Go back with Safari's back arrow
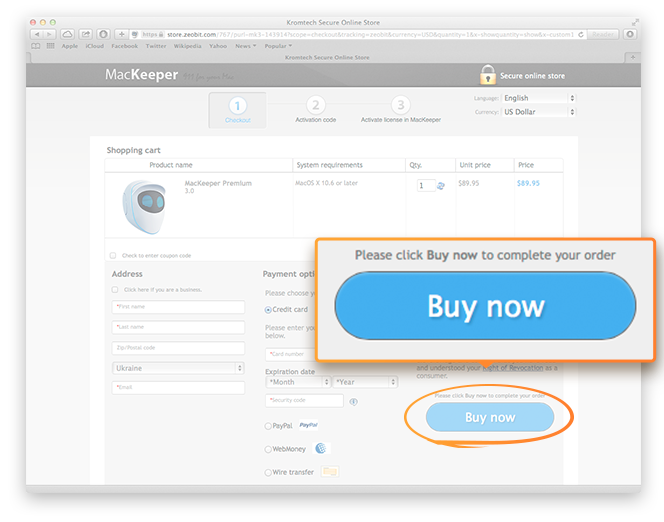This screenshot has height=522, width=664. pyautogui.click(x=37, y=34)
